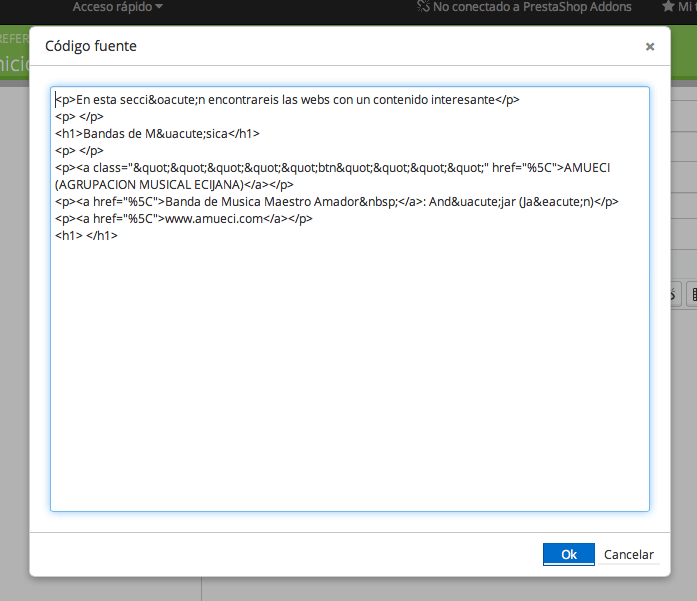Click the line '<h1>Bandas de M&uacute;sica</h1>'

tap(157, 133)
